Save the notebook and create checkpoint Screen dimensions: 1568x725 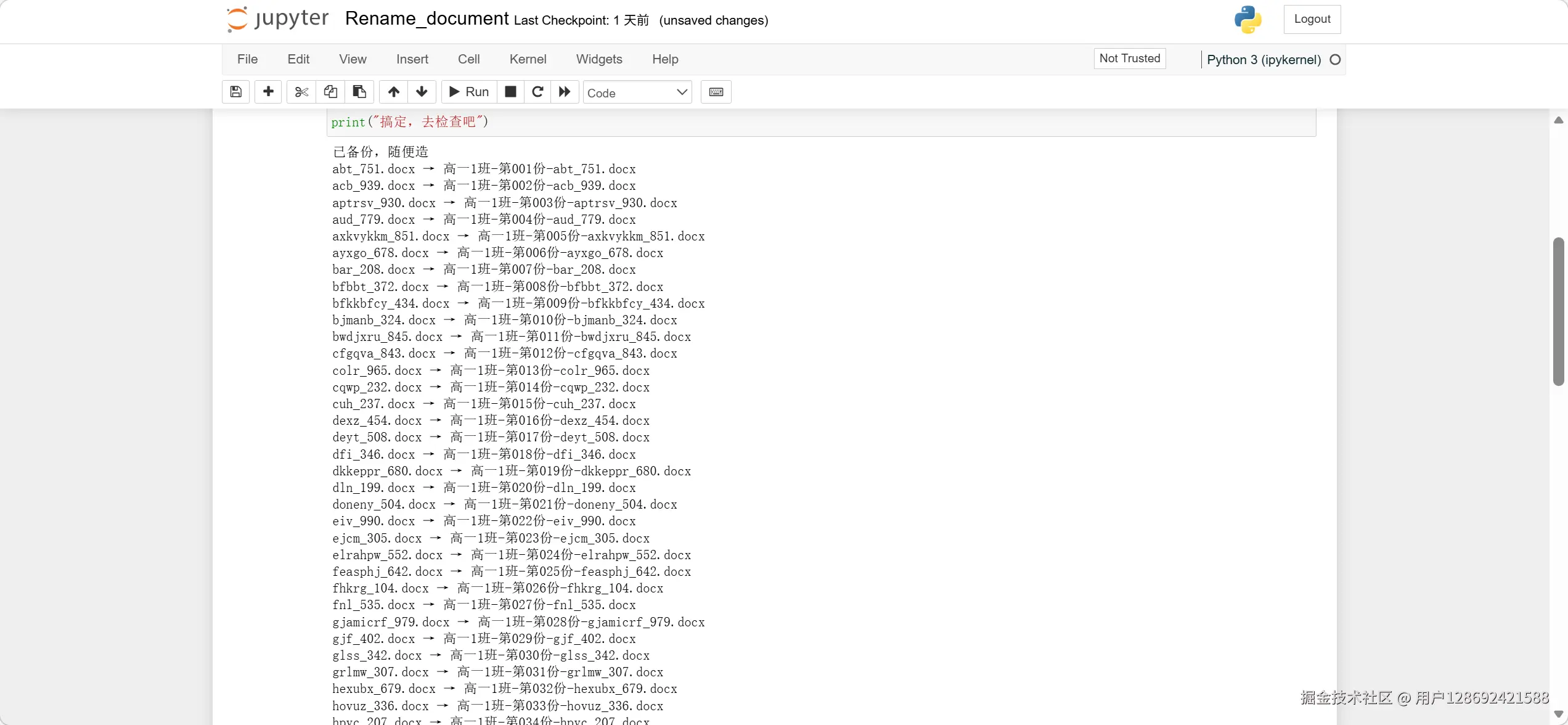[x=235, y=91]
